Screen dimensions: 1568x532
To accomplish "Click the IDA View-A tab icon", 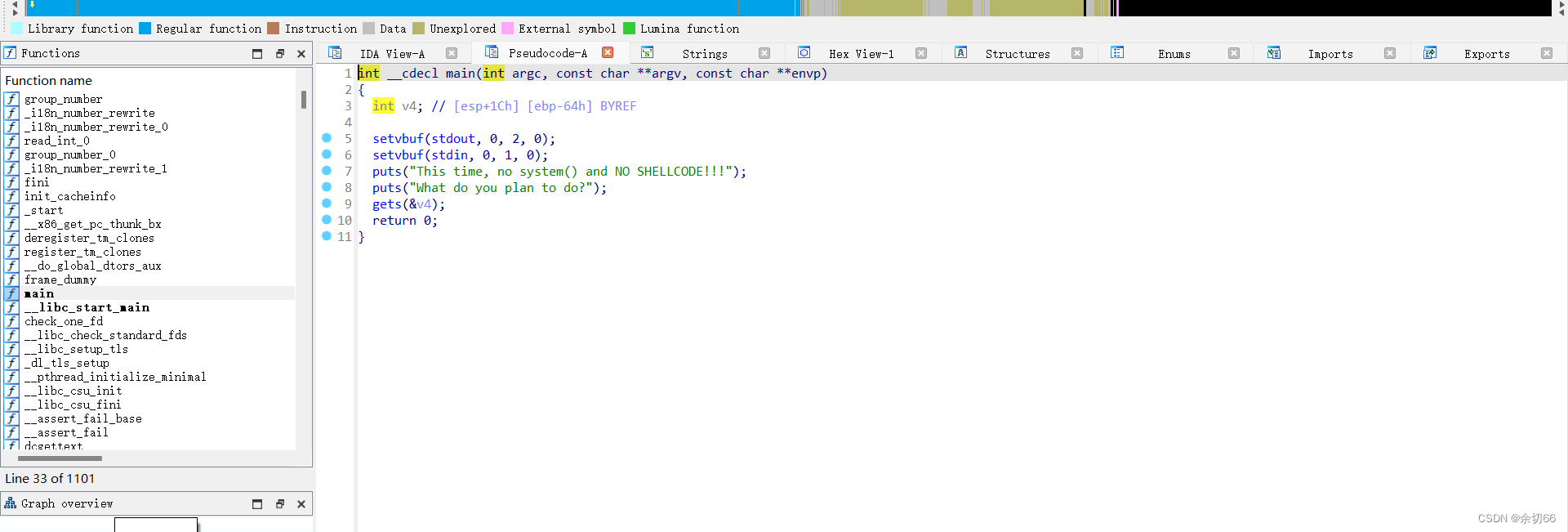I will click(335, 52).
